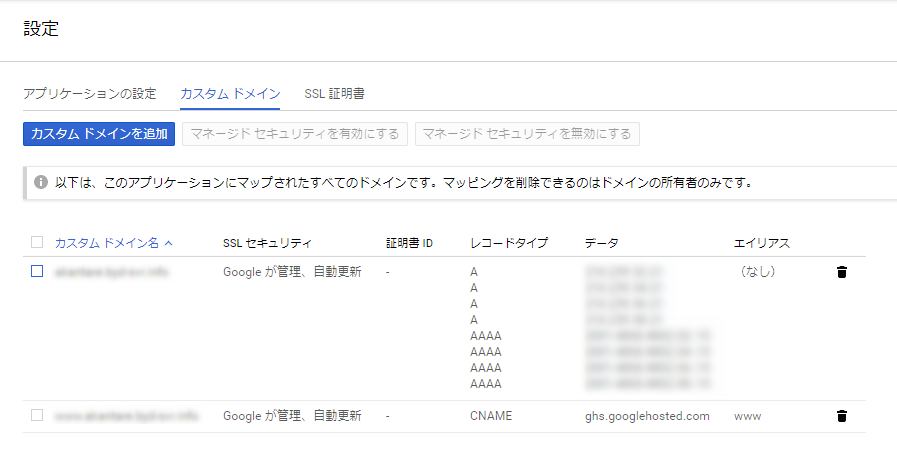Open the SSL 証明書 tab
Screen dimensions: 897x467
pos(334,93)
